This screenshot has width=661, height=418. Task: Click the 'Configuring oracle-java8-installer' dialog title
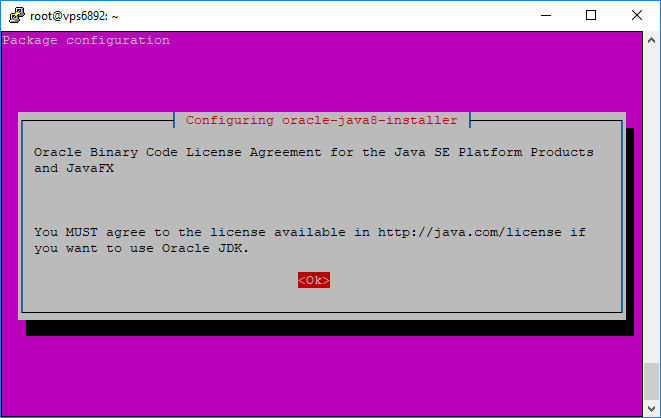[321, 120]
